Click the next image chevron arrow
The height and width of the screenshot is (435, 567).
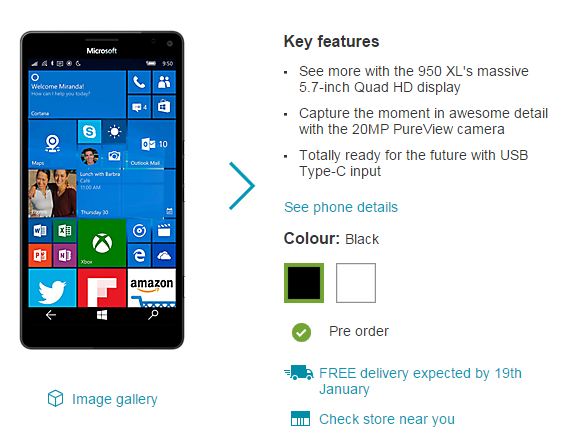[x=242, y=186]
